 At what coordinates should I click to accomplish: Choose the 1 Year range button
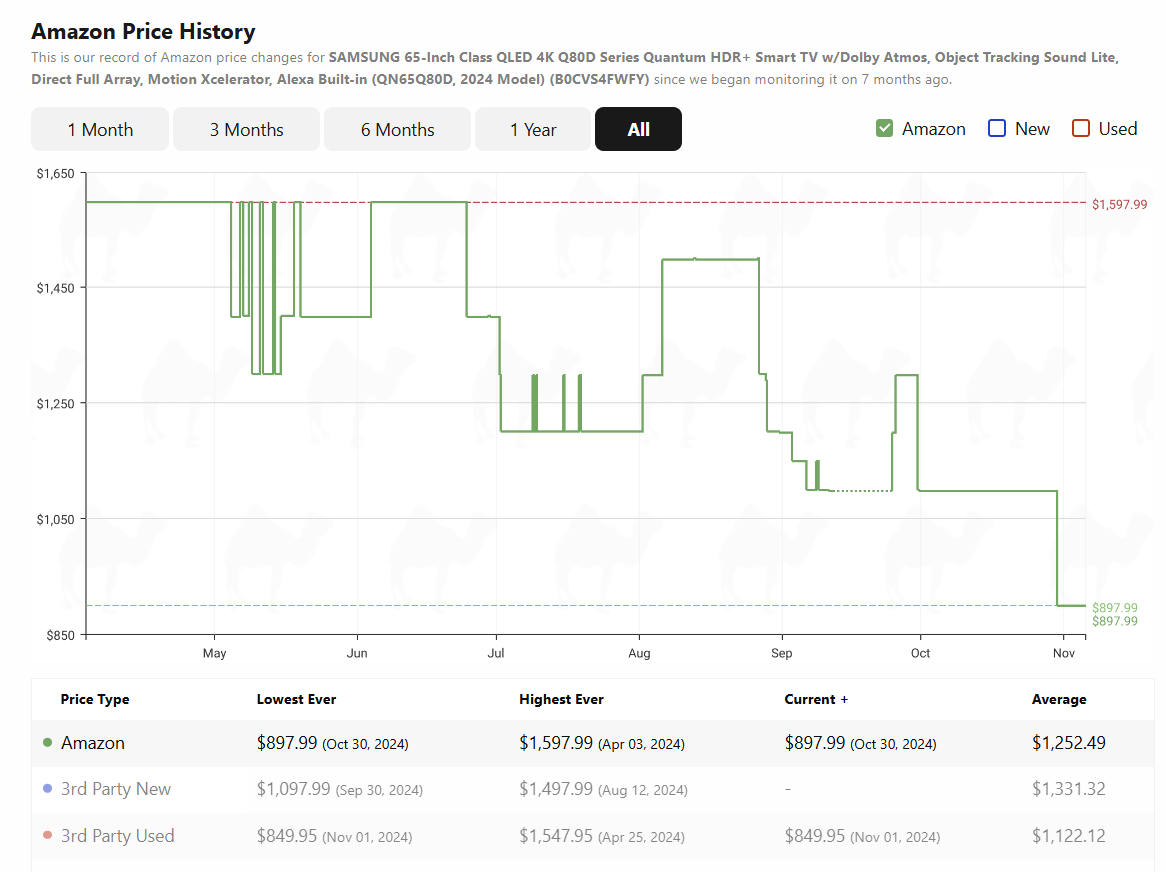533,129
